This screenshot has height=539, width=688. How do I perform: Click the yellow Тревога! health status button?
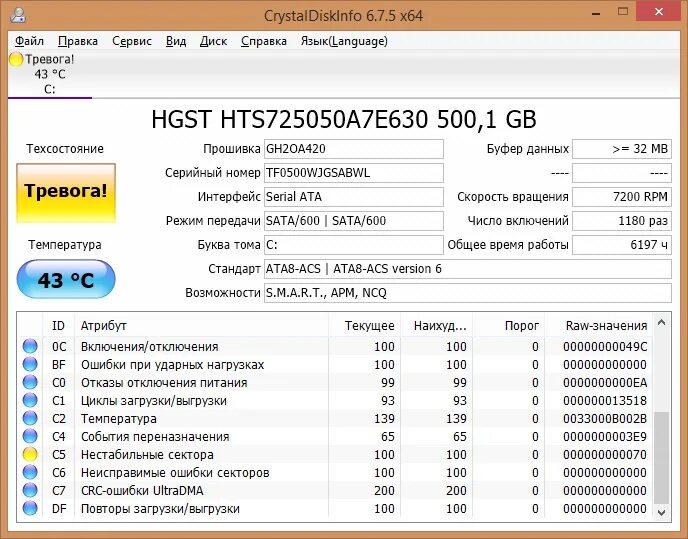pos(66,194)
